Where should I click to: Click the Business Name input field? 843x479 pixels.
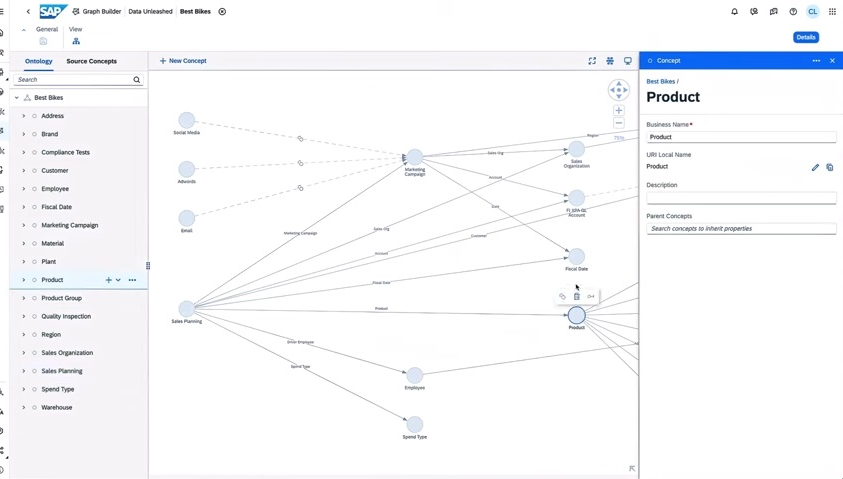741,137
